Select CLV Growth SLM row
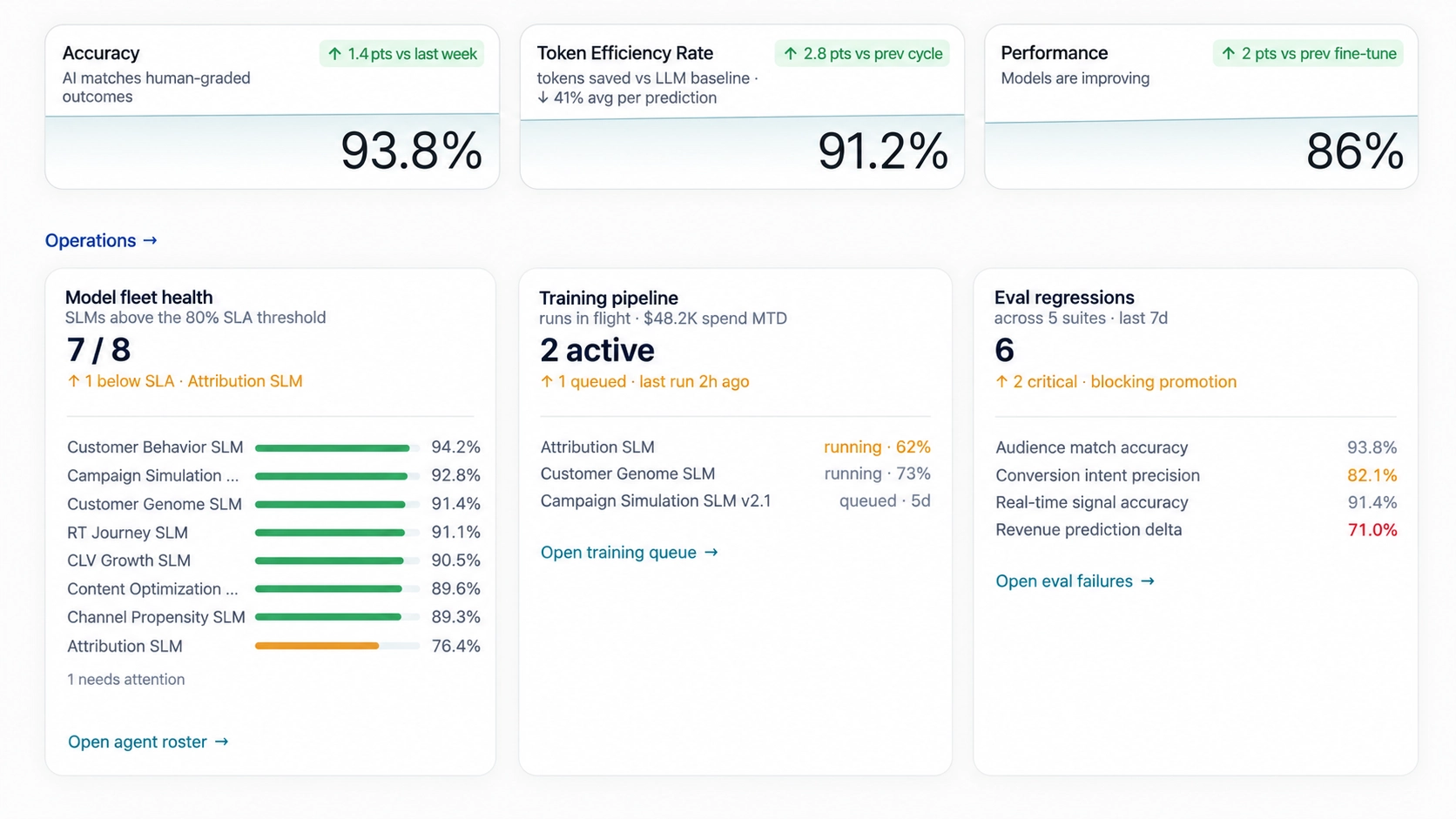1456x819 pixels. point(273,561)
